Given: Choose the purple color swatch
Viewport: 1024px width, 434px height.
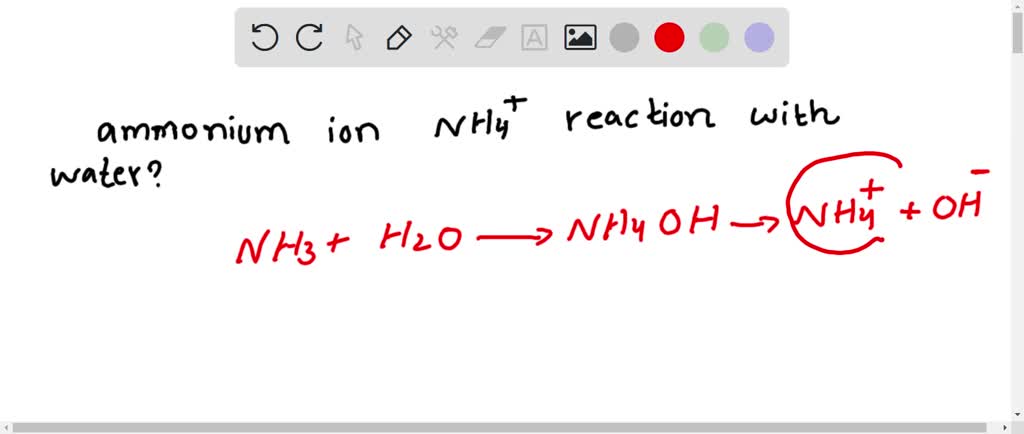Looking at the screenshot, I should click(759, 38).
